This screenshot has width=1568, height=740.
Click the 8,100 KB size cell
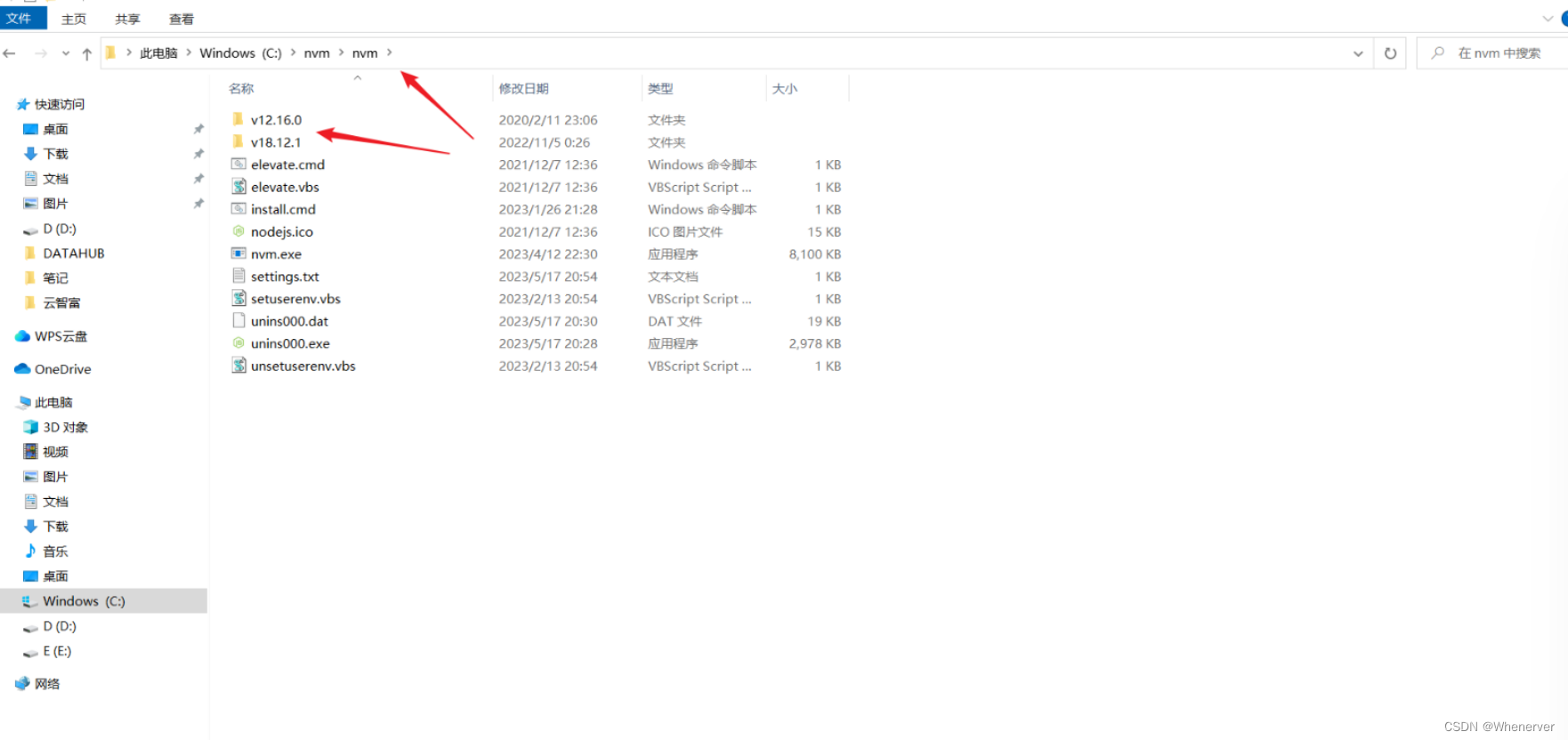[814, 254]
